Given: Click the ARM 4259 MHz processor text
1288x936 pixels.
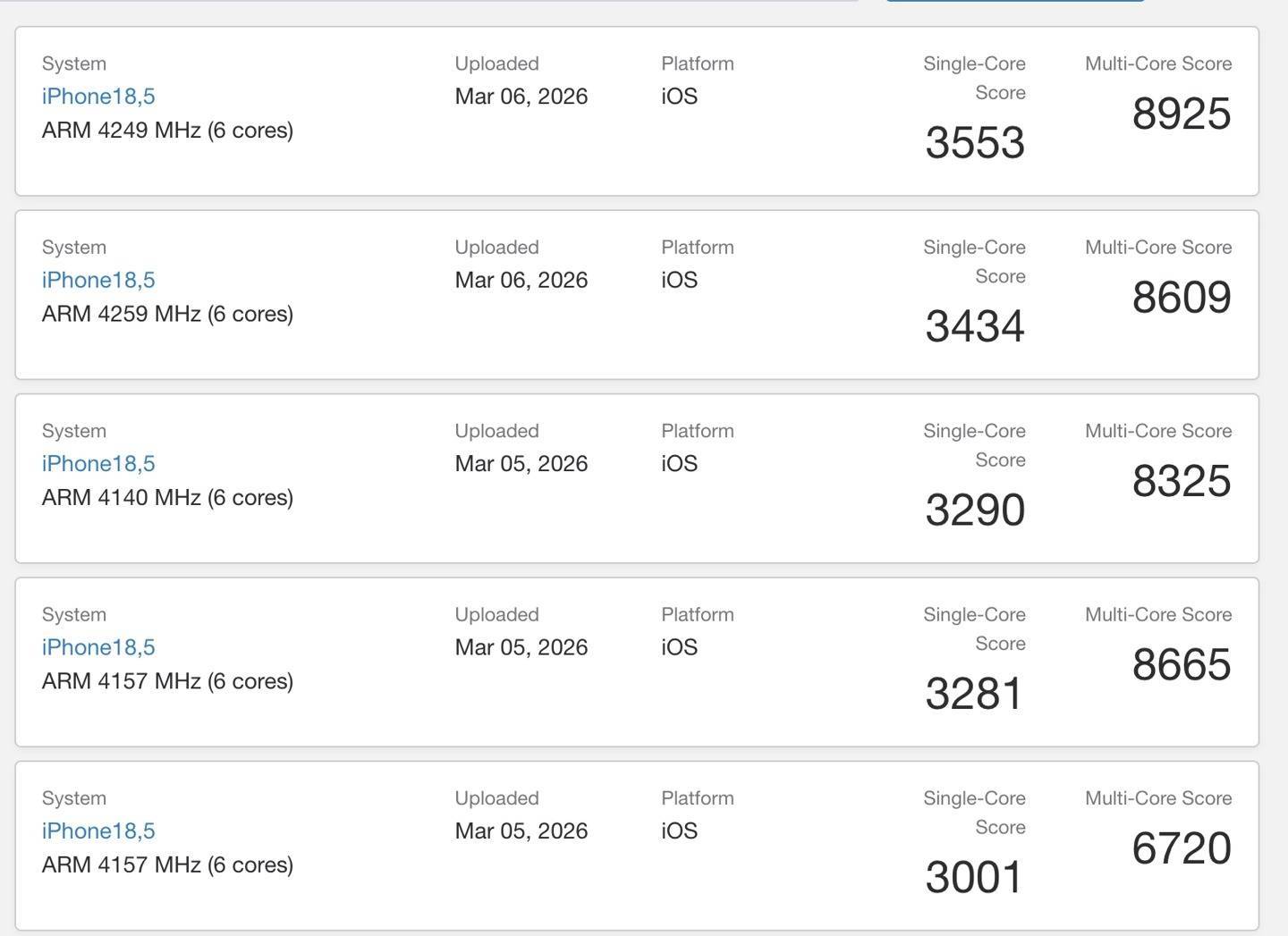Looking at the screenshot, I should (x=167, y=314).
